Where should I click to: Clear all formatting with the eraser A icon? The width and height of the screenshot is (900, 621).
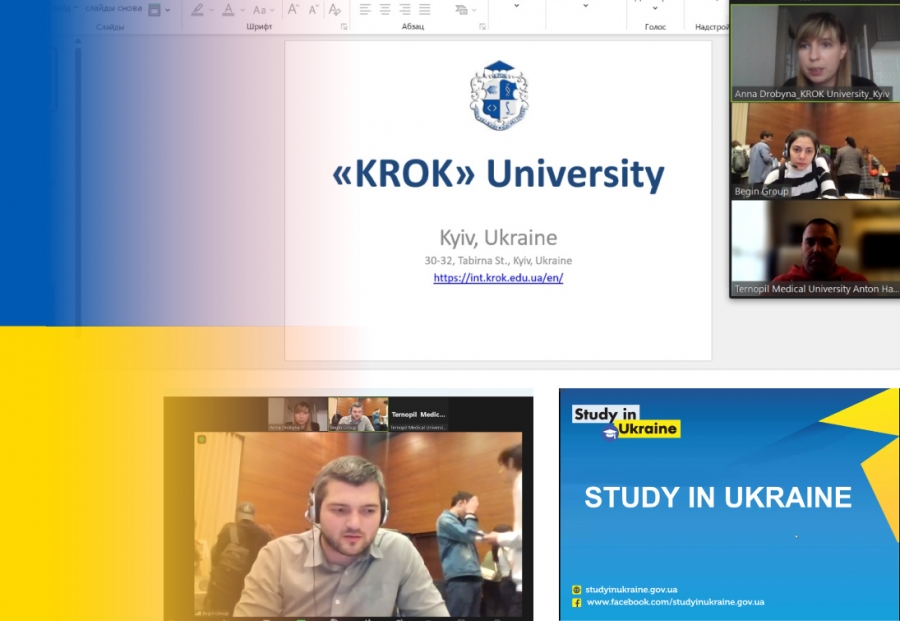tap(335, 10)
